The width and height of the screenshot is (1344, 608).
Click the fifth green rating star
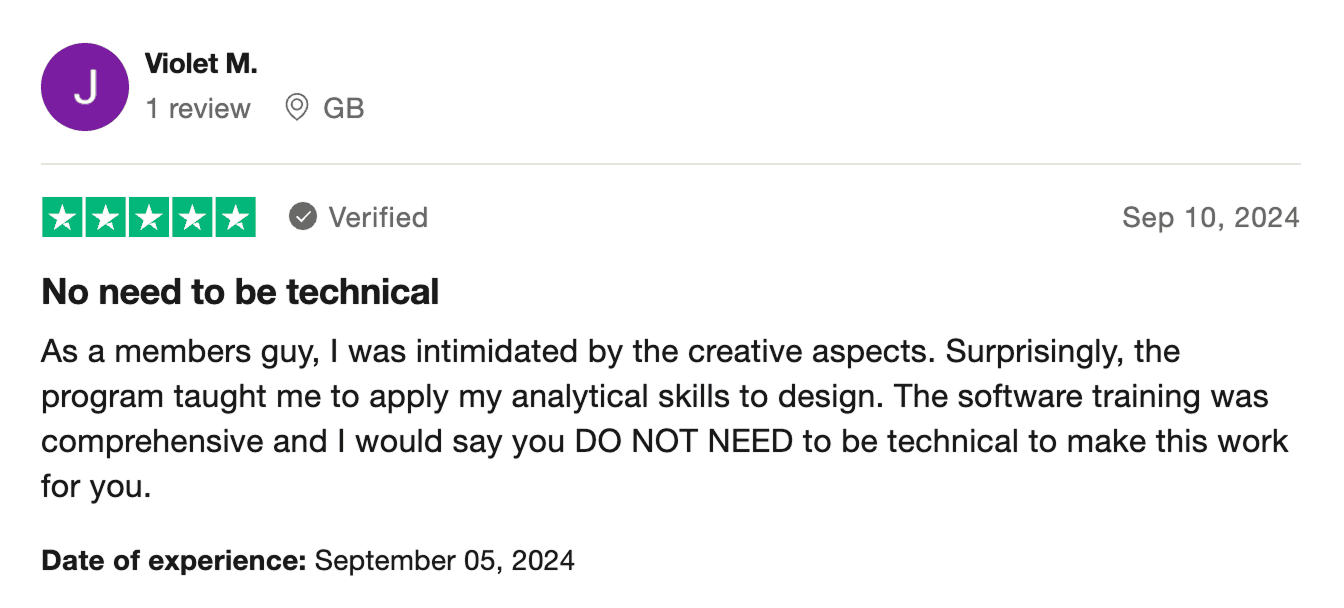click(x=235, y=218)
